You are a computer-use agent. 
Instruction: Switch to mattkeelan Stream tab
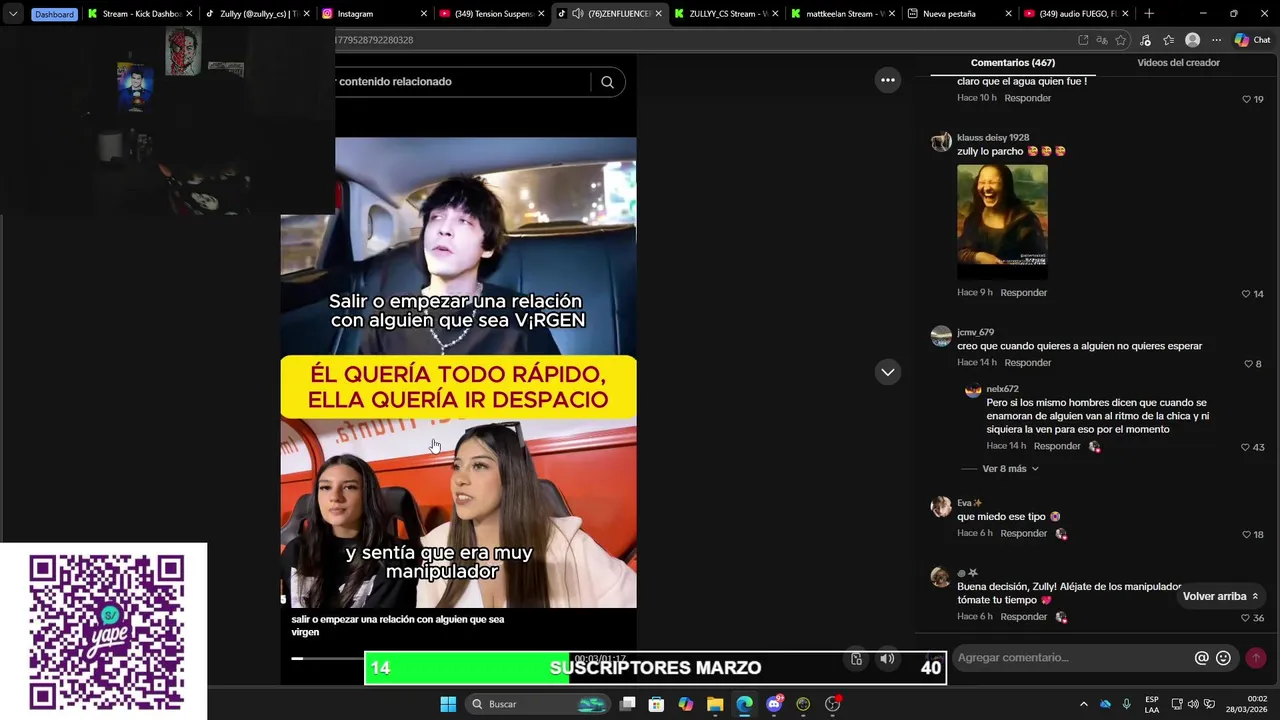pyautogui.click(x=842, y=14)
